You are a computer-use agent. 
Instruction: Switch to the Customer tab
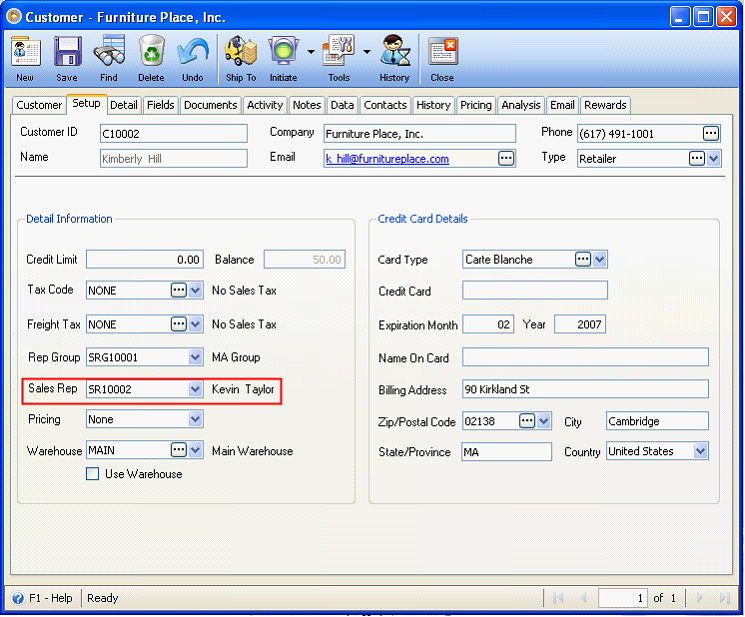click(x=39, y=105)
